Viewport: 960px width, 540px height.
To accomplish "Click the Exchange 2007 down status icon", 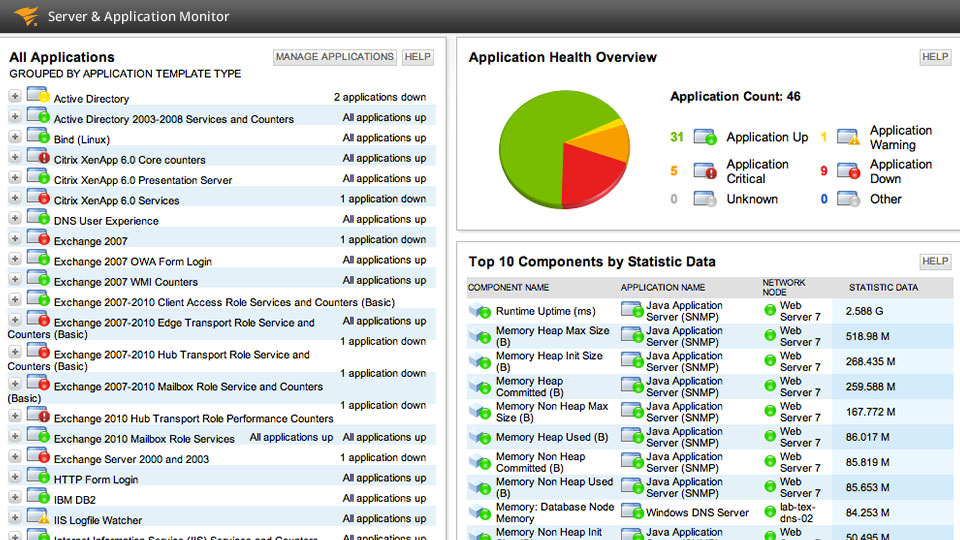I will [38, 238].
